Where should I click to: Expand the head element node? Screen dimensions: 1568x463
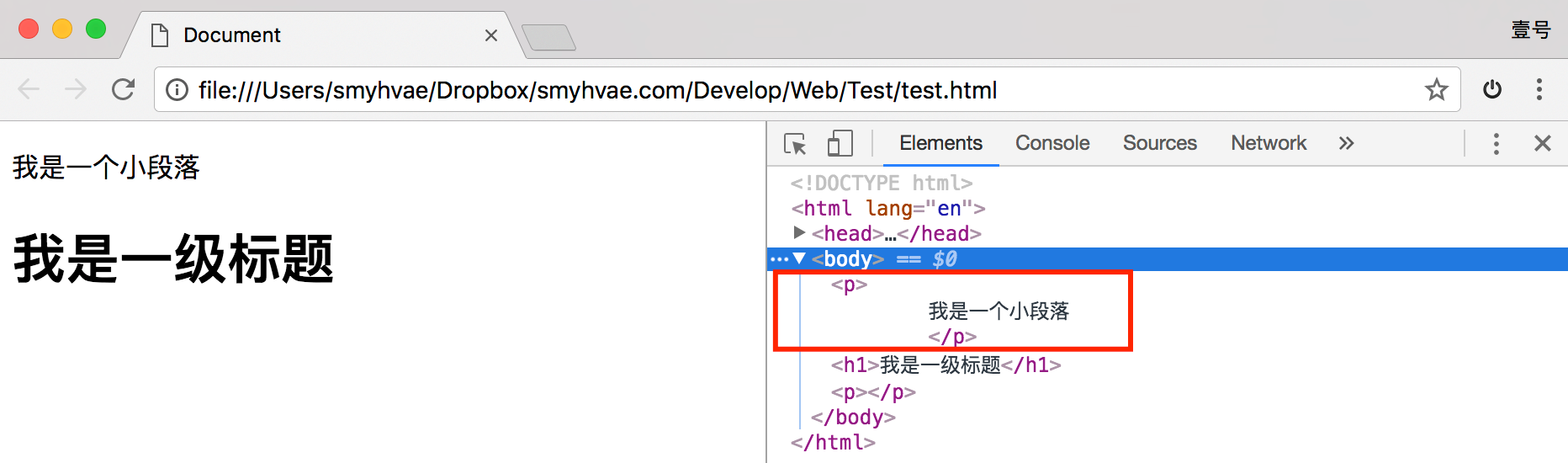[799, 232]
